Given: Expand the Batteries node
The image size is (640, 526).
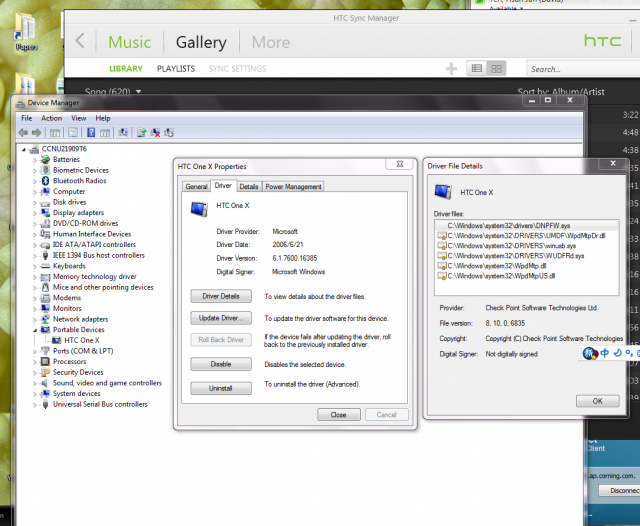Looking at the screenshot, I should coord(35,160).
